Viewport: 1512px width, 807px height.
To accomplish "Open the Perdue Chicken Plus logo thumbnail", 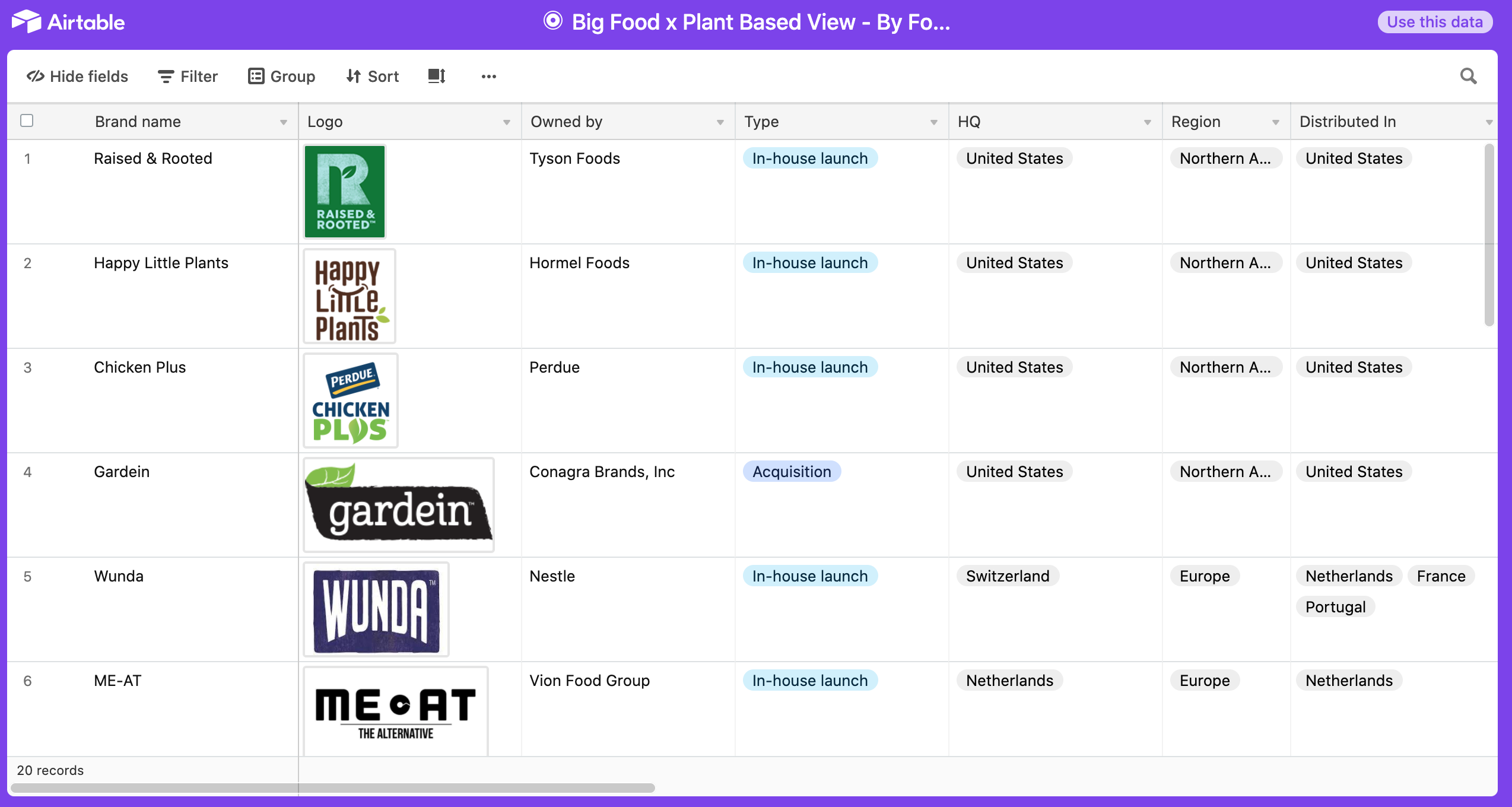I will [x=351, y=401].
